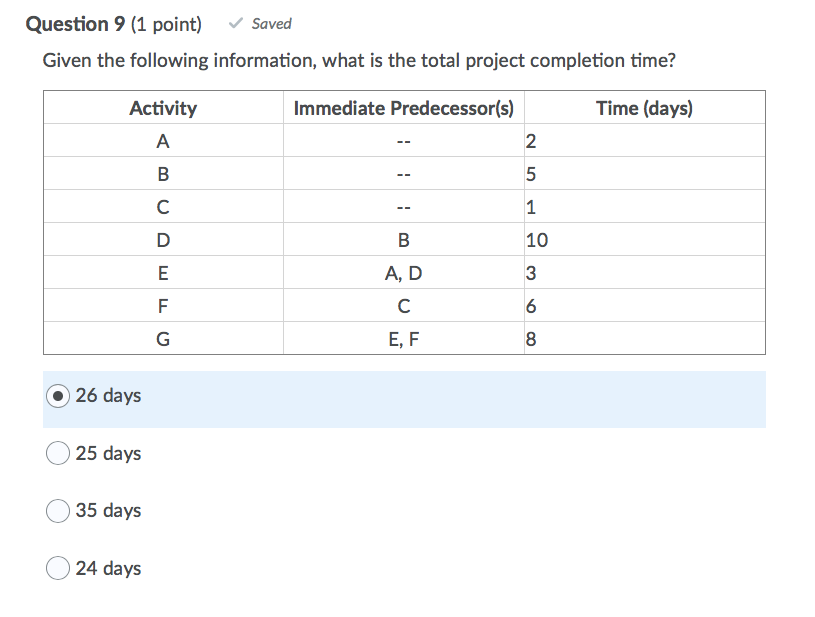Select the 24 days answer option

point(57,569)
